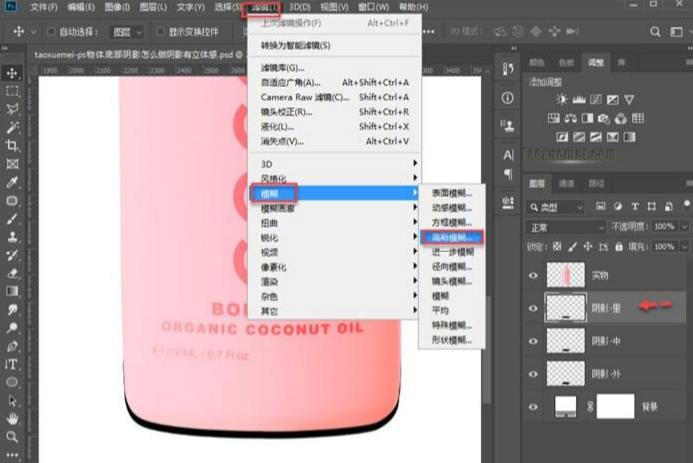Choose Camera Raw 滤镜(C)... menu item
693x463 pixels.
click(334, 97)
